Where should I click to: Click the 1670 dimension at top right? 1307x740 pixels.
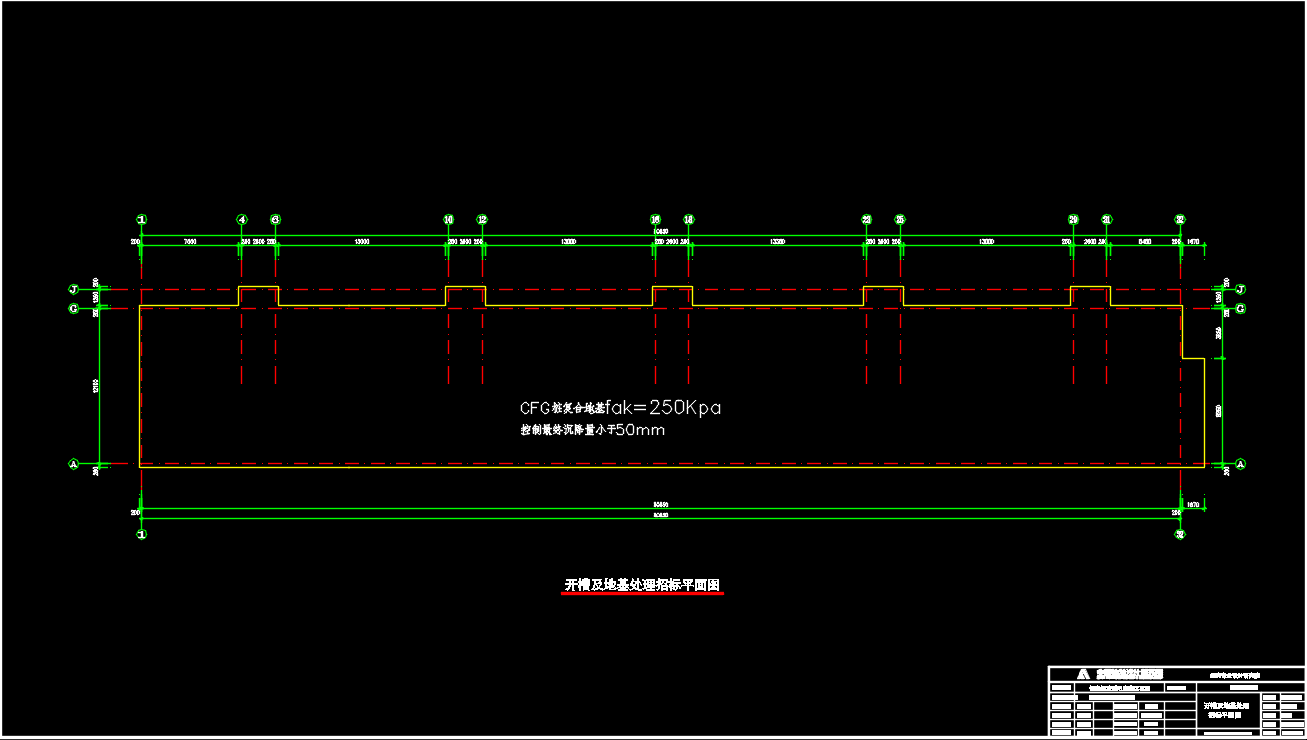point(1193,242)
